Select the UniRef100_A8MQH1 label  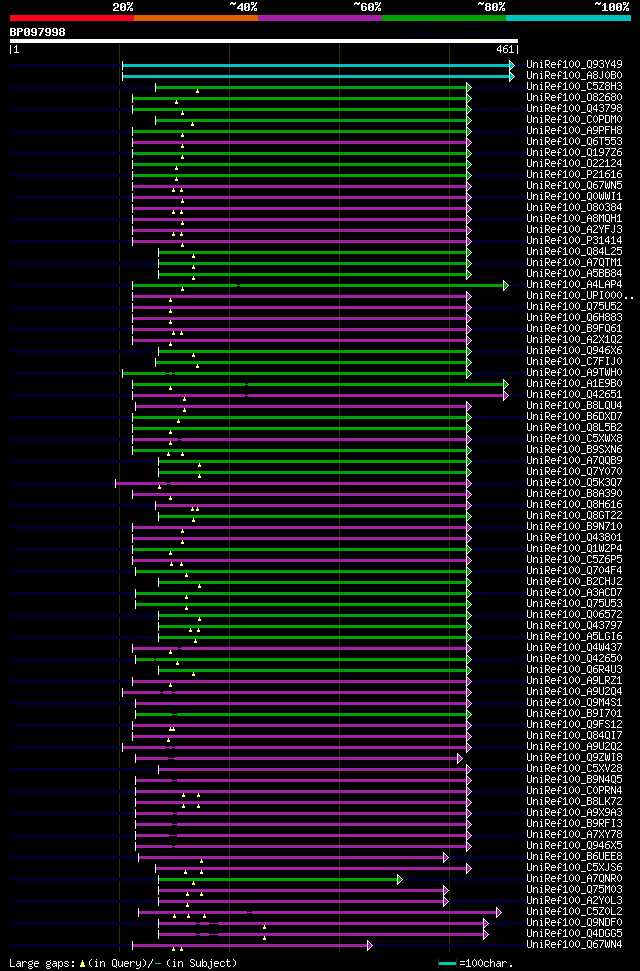pos(574,219)
